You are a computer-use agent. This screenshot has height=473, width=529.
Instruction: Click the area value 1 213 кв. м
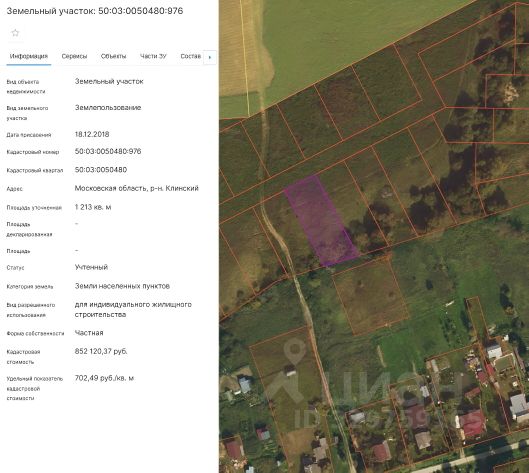(93, 207)
